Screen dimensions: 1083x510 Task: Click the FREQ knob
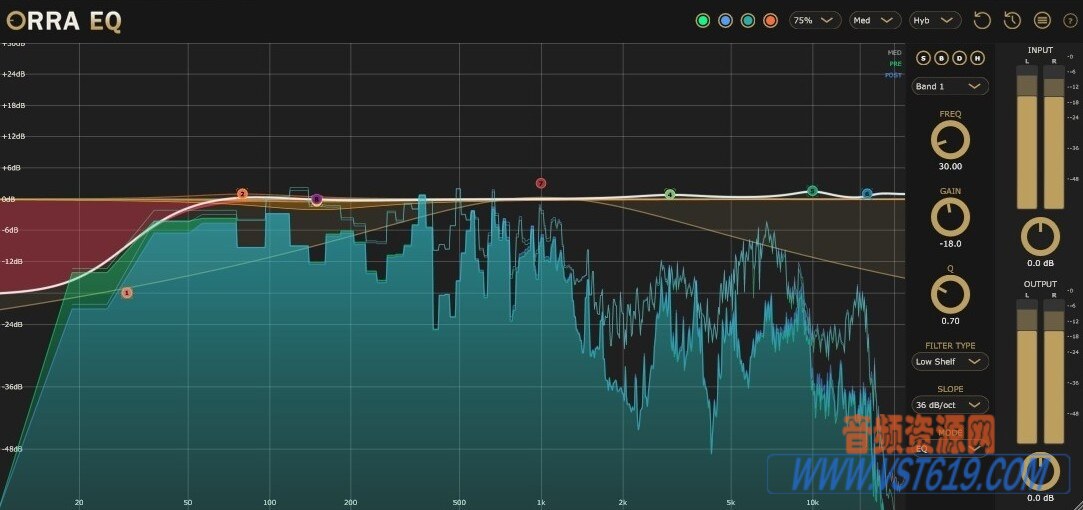click(950, 140)
